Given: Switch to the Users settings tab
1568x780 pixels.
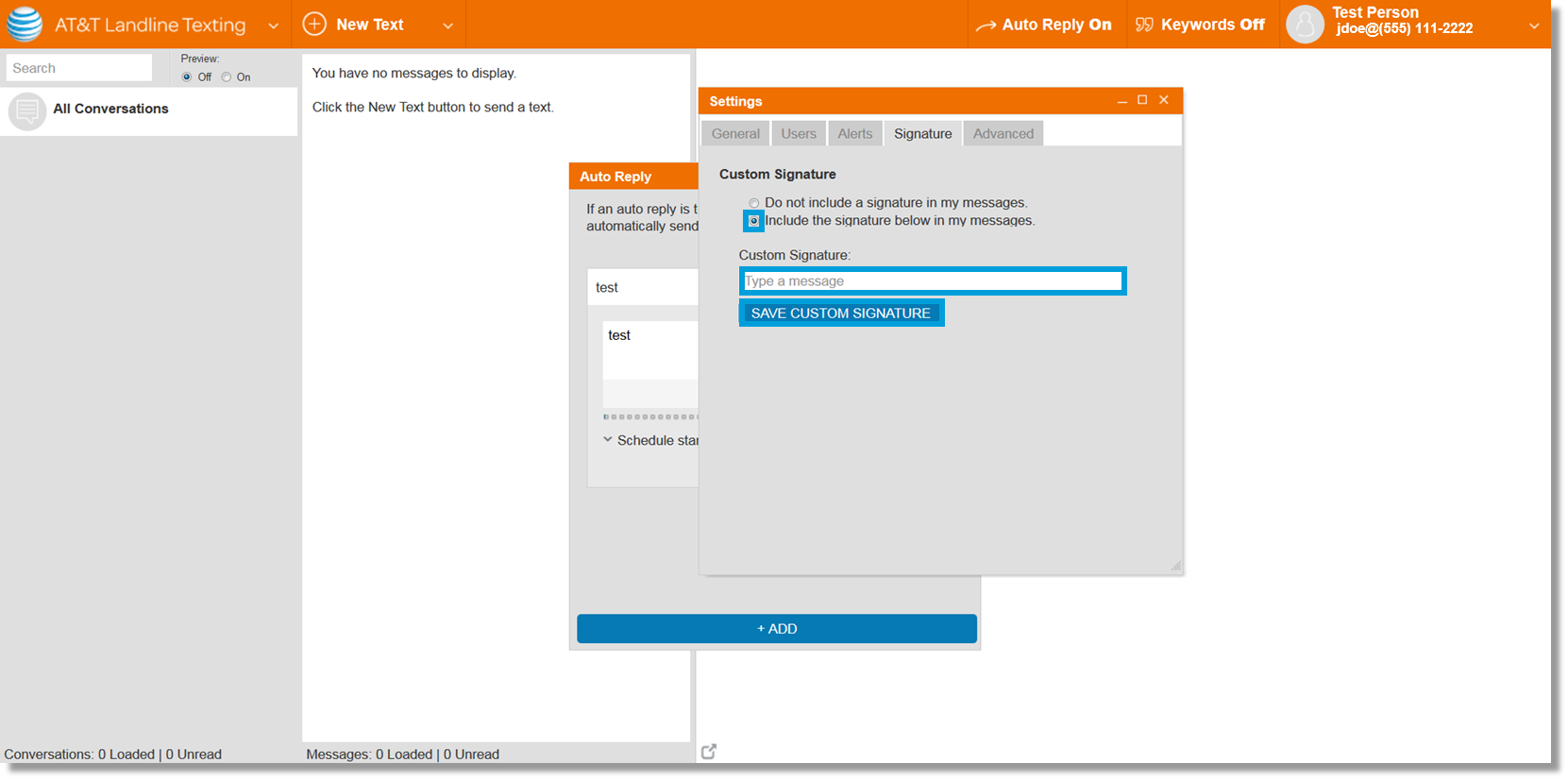Looking at the screenshot, I should point(799,133).
